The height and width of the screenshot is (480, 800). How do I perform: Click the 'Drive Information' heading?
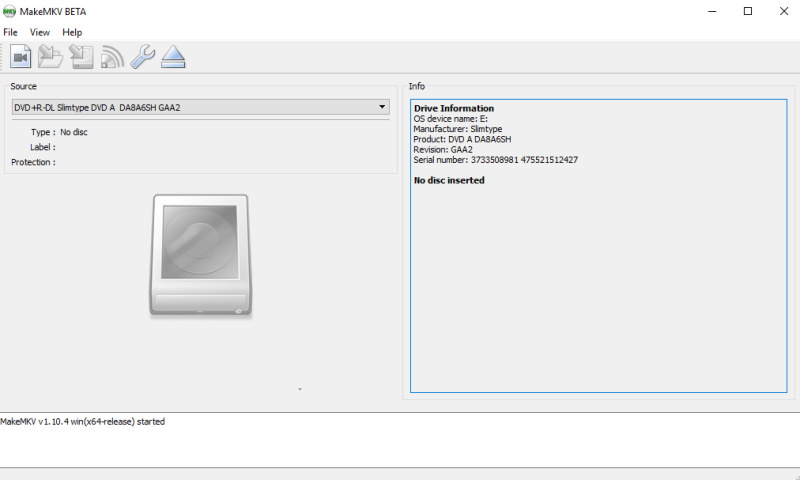[454, 108]
